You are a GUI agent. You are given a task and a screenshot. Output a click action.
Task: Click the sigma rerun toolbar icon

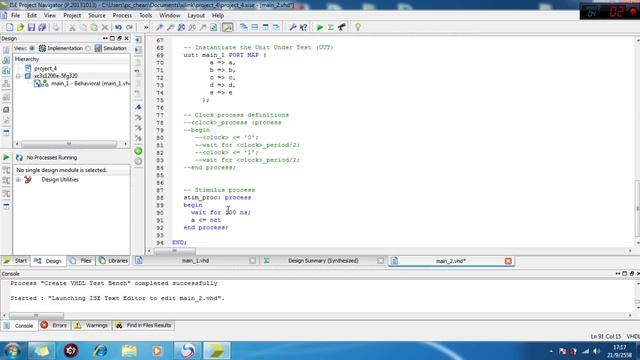(x=331, y=27)
